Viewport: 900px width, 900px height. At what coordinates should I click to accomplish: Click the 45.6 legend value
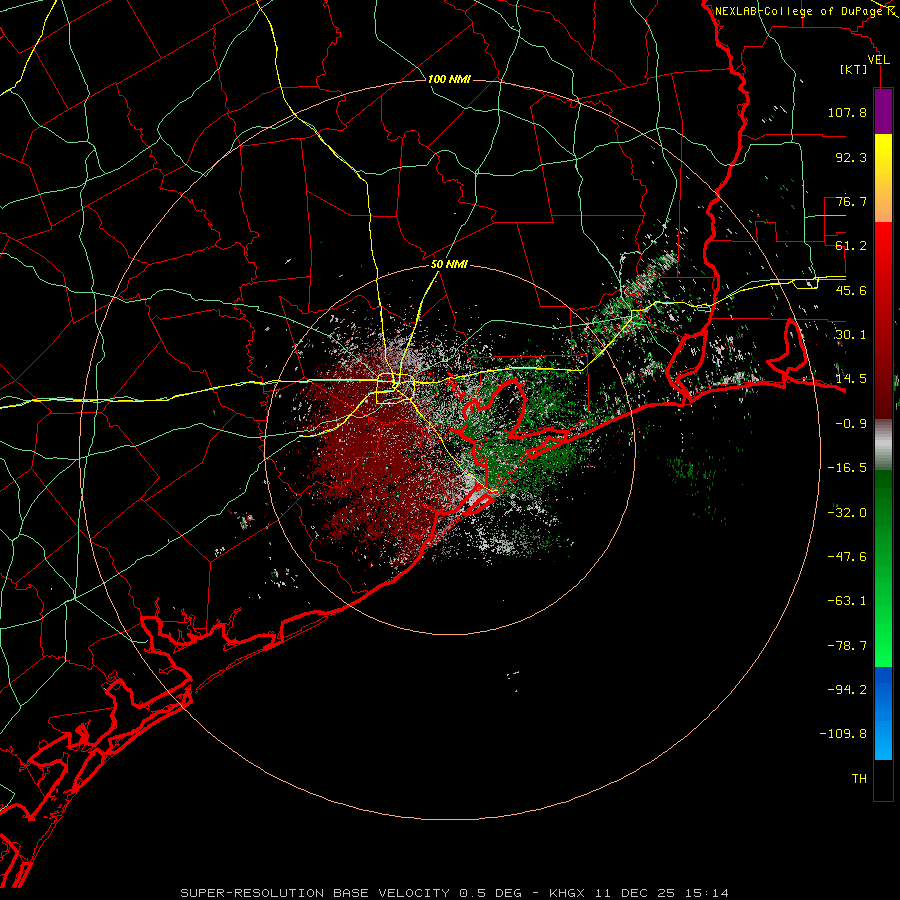pyautogui.click(x=851, y=290)
